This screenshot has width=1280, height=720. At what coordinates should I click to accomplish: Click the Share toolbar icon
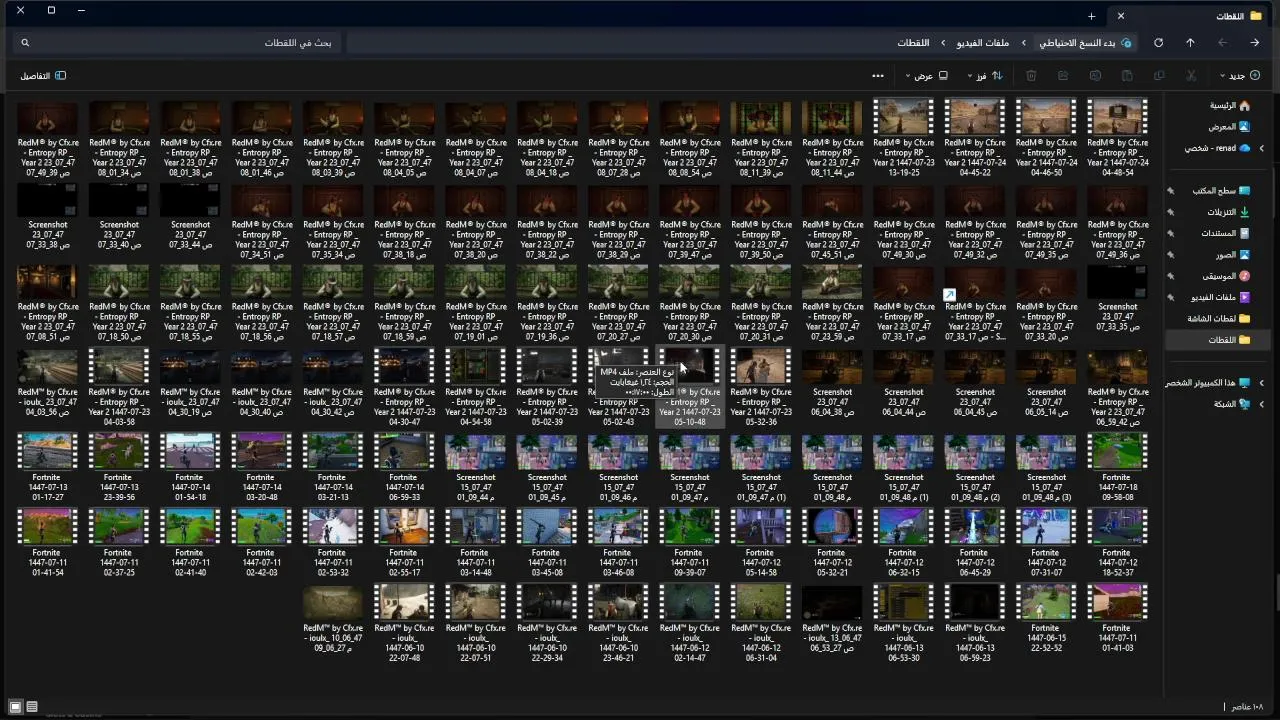[1063, 76]
